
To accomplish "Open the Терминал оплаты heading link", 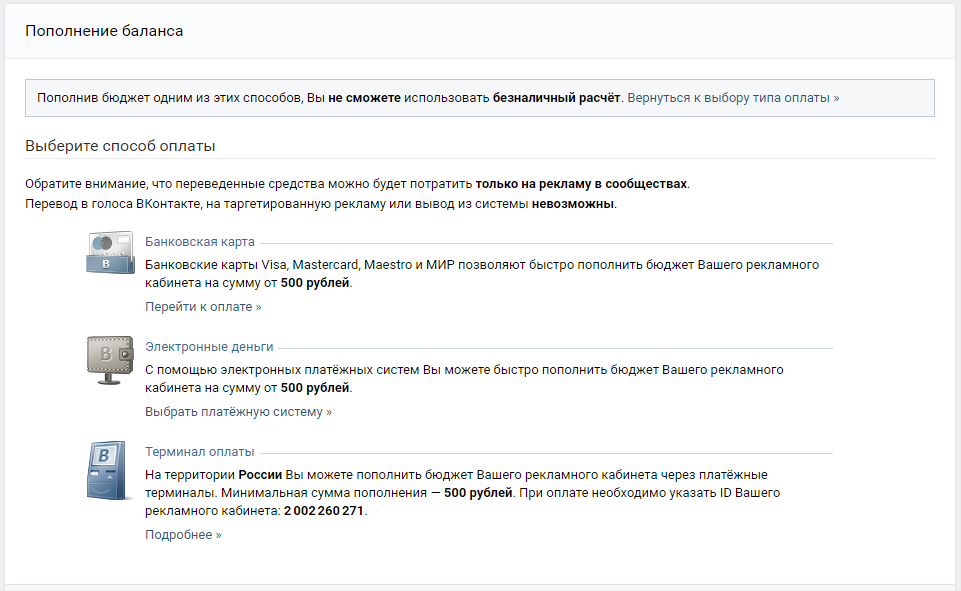I will click(200, 452).
